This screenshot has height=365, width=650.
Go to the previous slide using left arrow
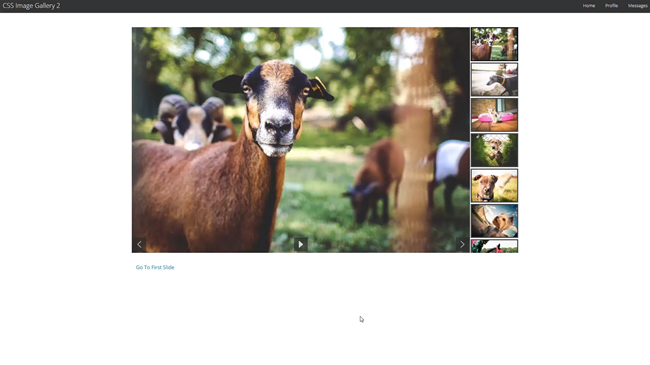(x=139, y=244)
